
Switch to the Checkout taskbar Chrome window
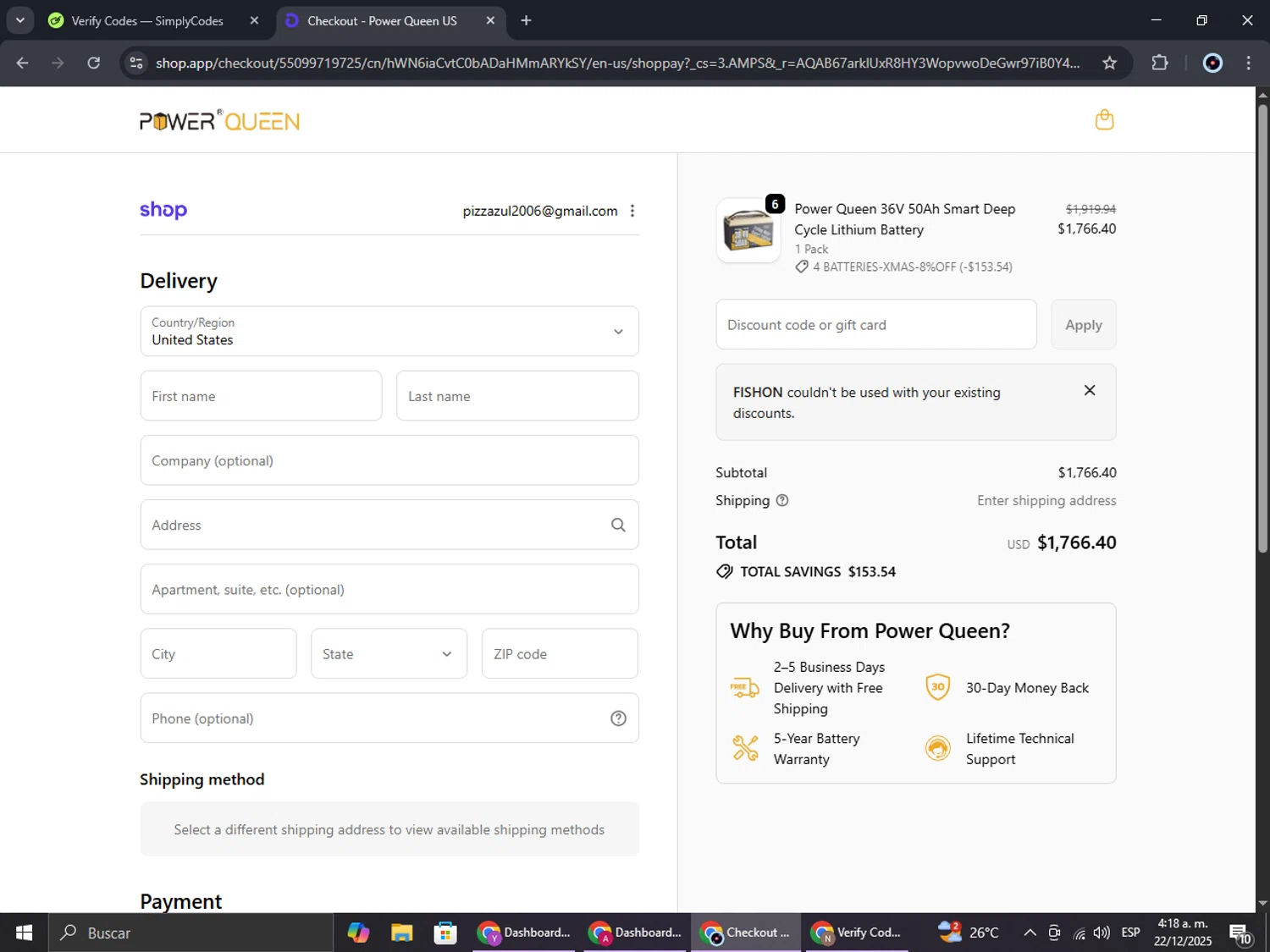745,933
